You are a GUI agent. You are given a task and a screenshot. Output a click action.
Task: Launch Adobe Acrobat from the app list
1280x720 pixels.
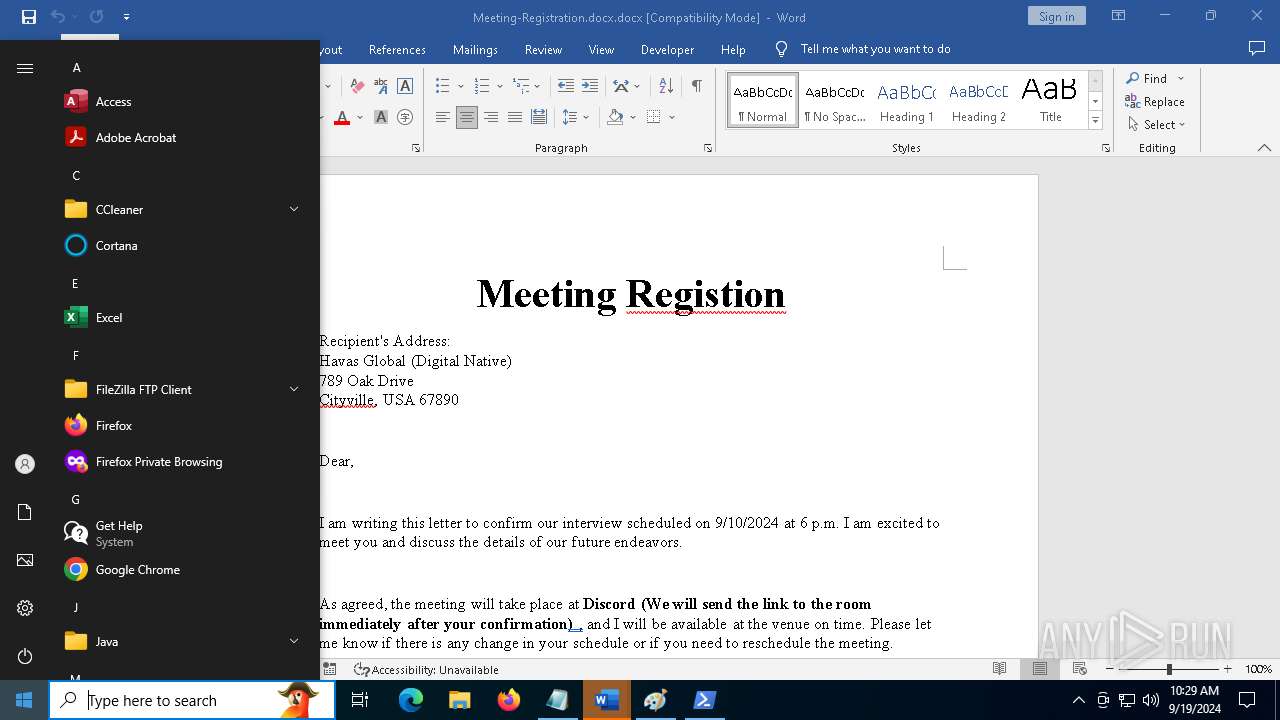tap(180, 137)
